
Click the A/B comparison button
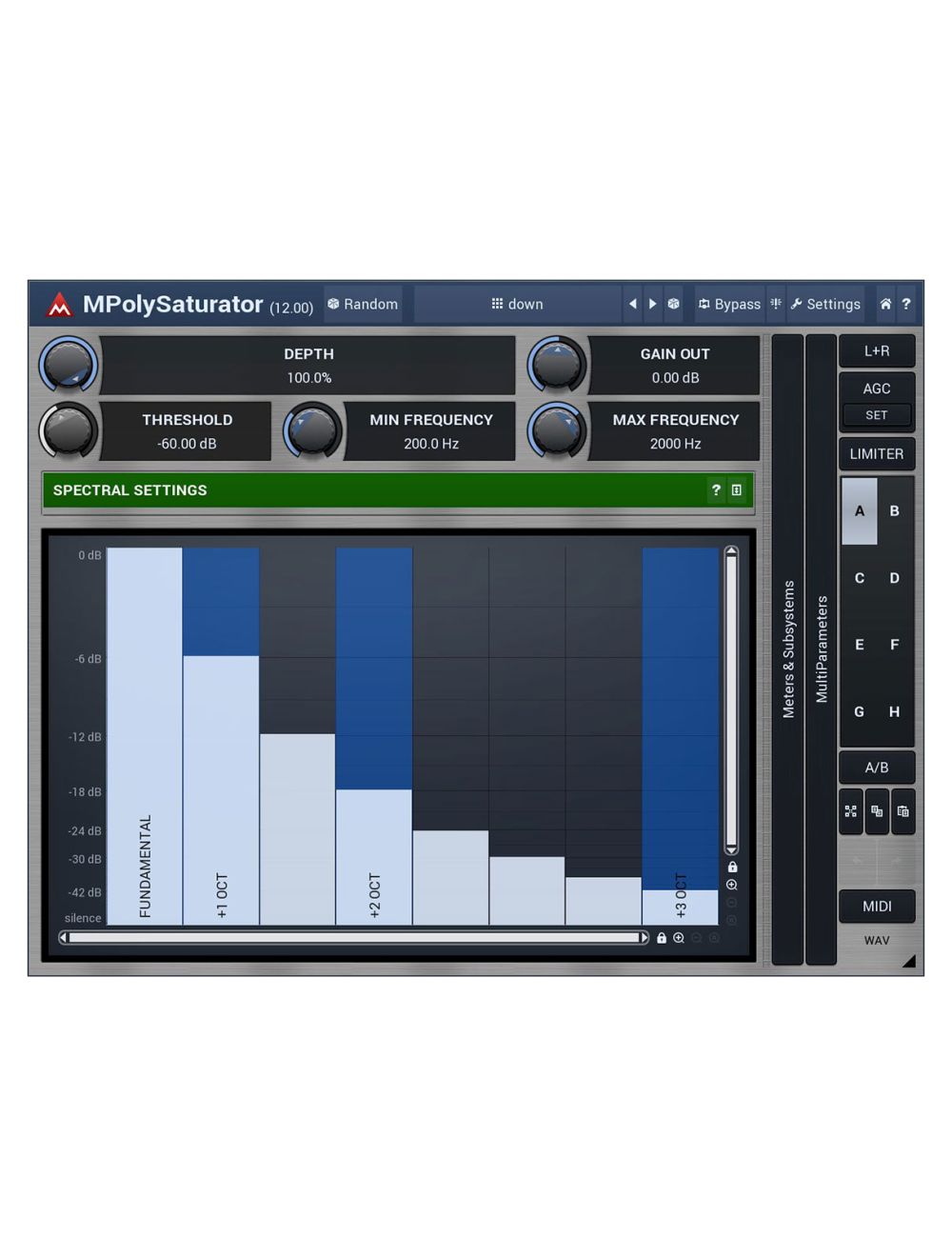click(x=877, y=767)
